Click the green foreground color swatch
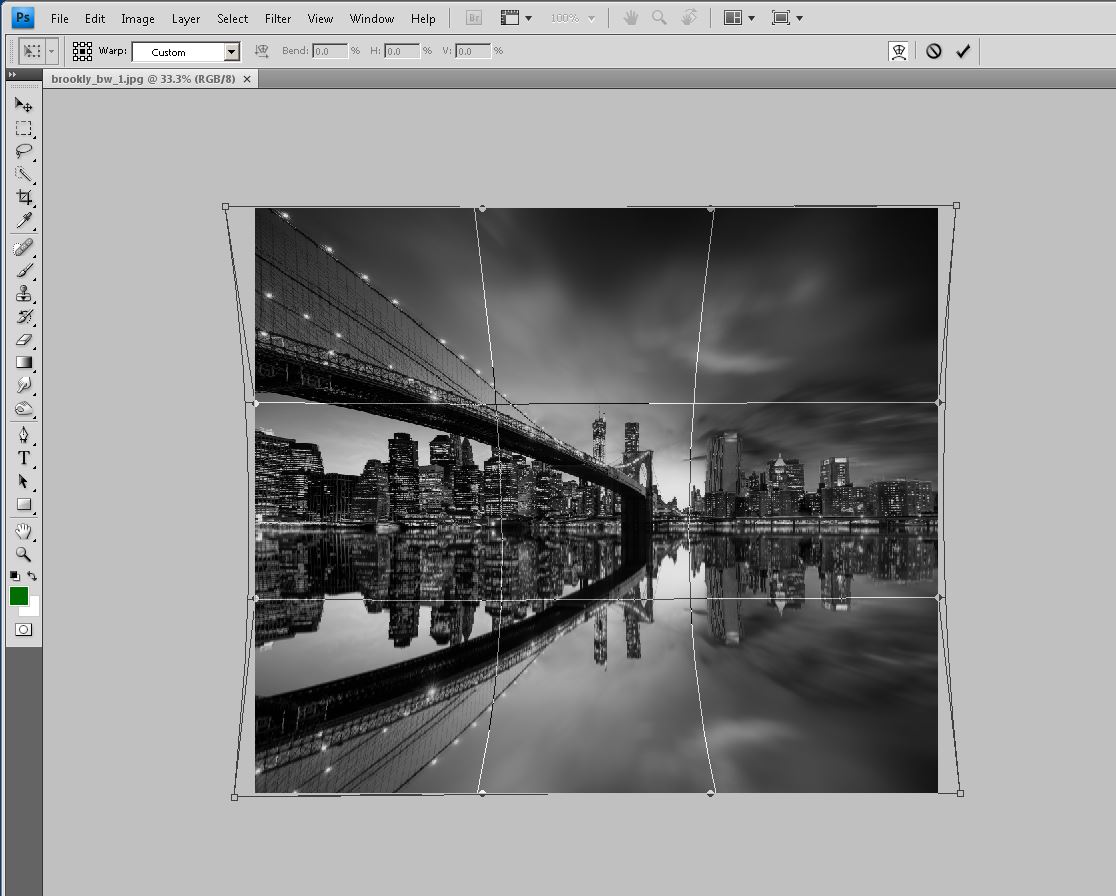The width and height of the screenshot is (1116, 896). [x=18, y=596]
